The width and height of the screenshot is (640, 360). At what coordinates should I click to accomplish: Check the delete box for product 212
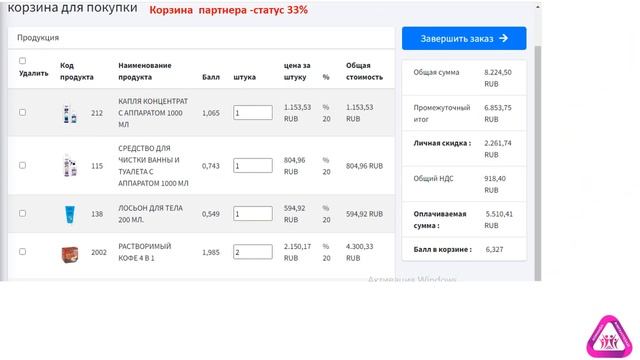[x=22, y=112]
